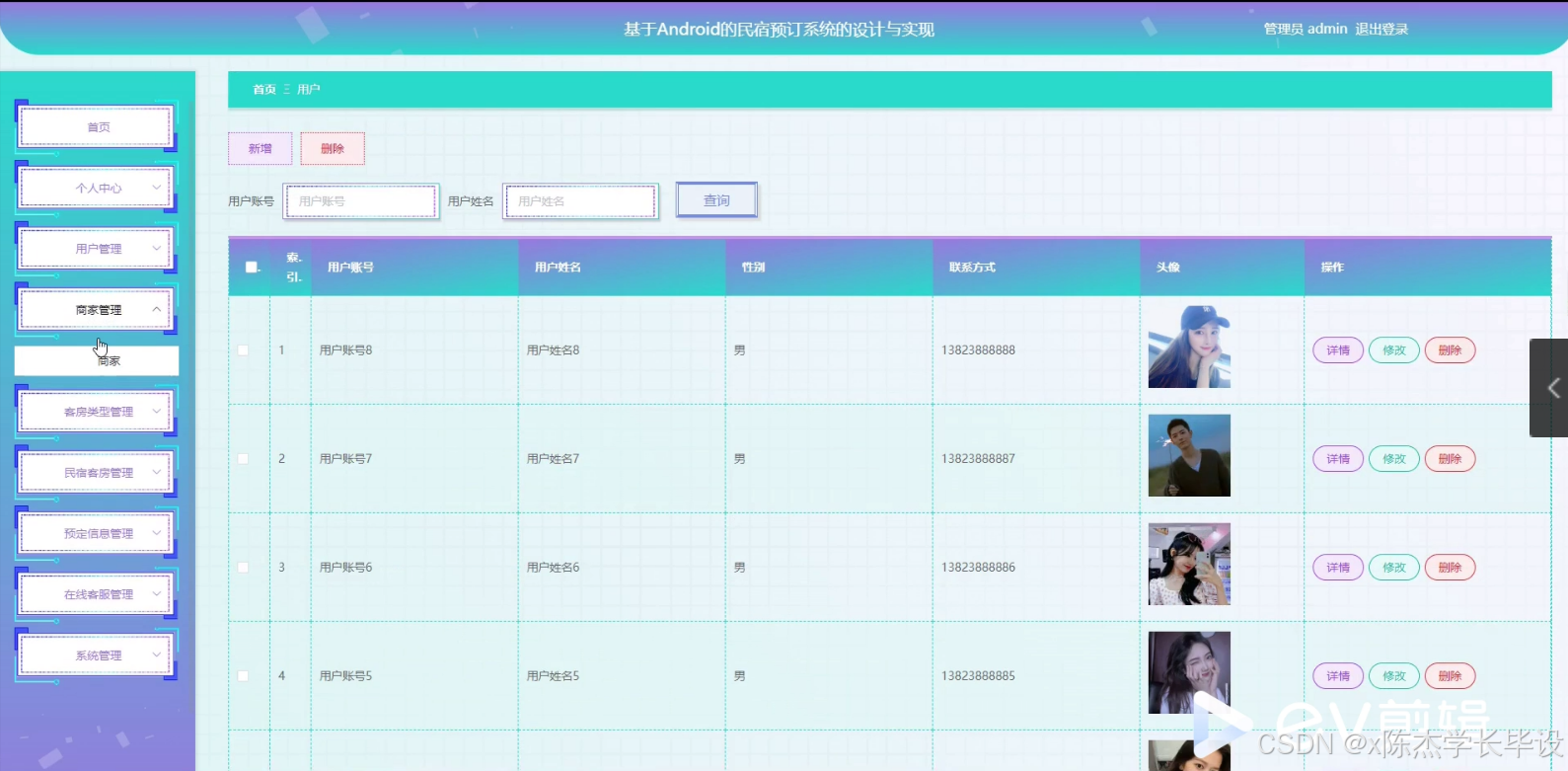The image size is (1568, 771).
Task: Click the collapse arrow on right edge panel
Action: click(1552, 388)
